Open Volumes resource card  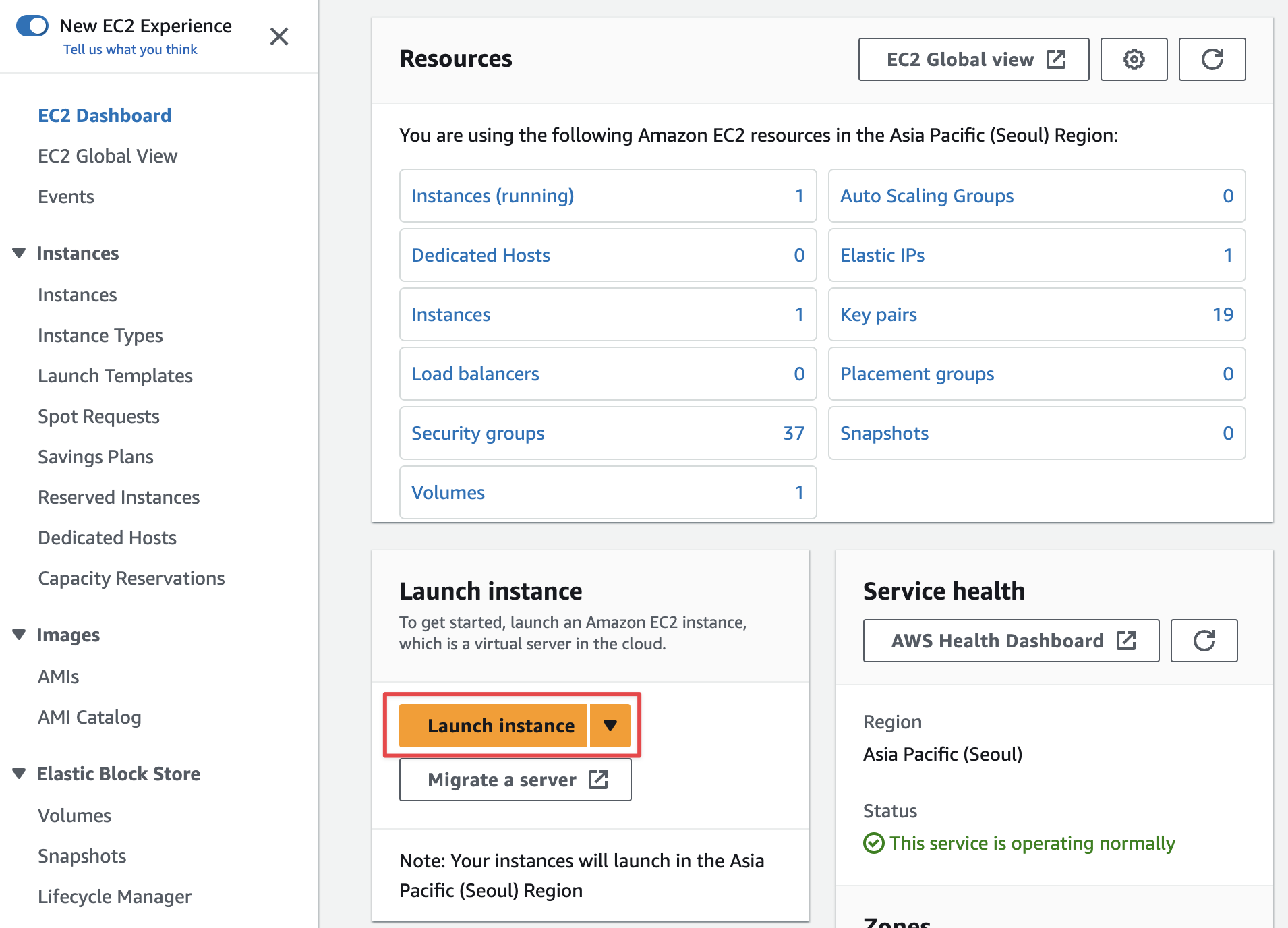pyautogui.click(x=608, y=492)
